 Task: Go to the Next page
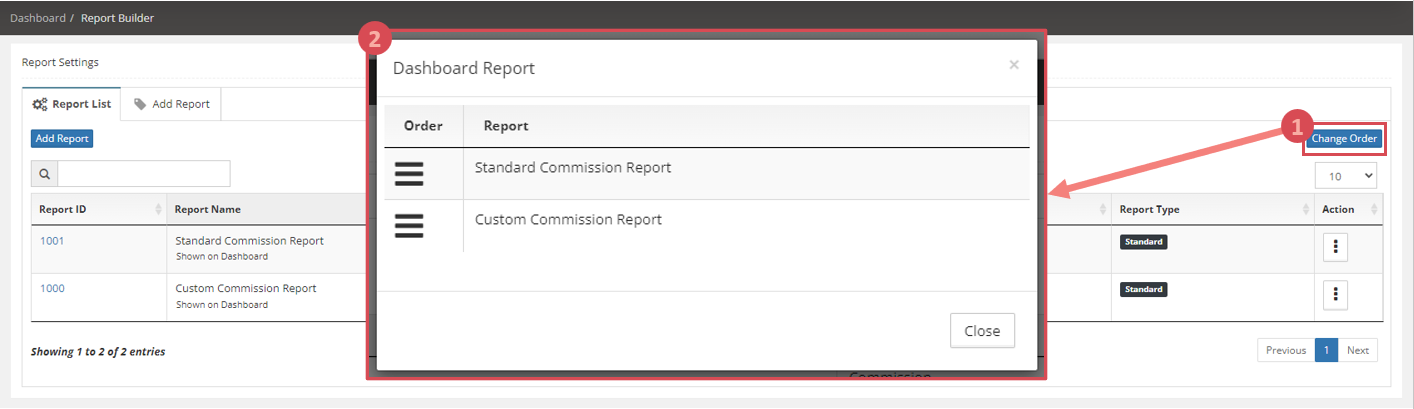pos(1358,350)
